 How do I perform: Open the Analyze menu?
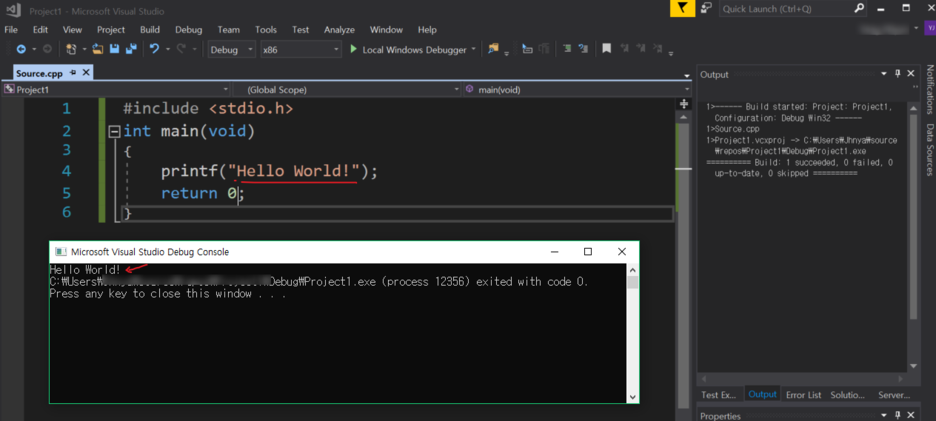(x=340, y=29)
